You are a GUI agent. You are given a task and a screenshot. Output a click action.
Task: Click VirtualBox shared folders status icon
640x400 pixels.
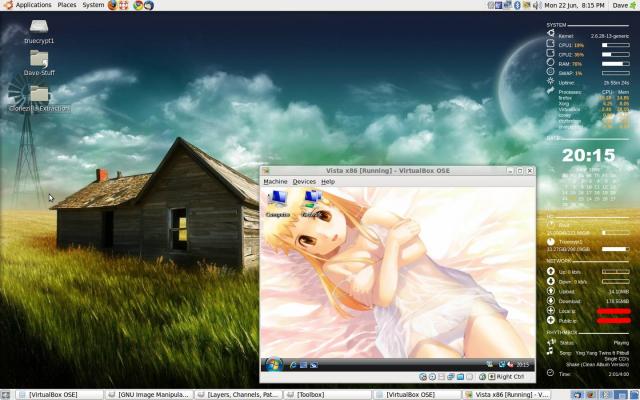pyautogui.click(x=460, y=377)
